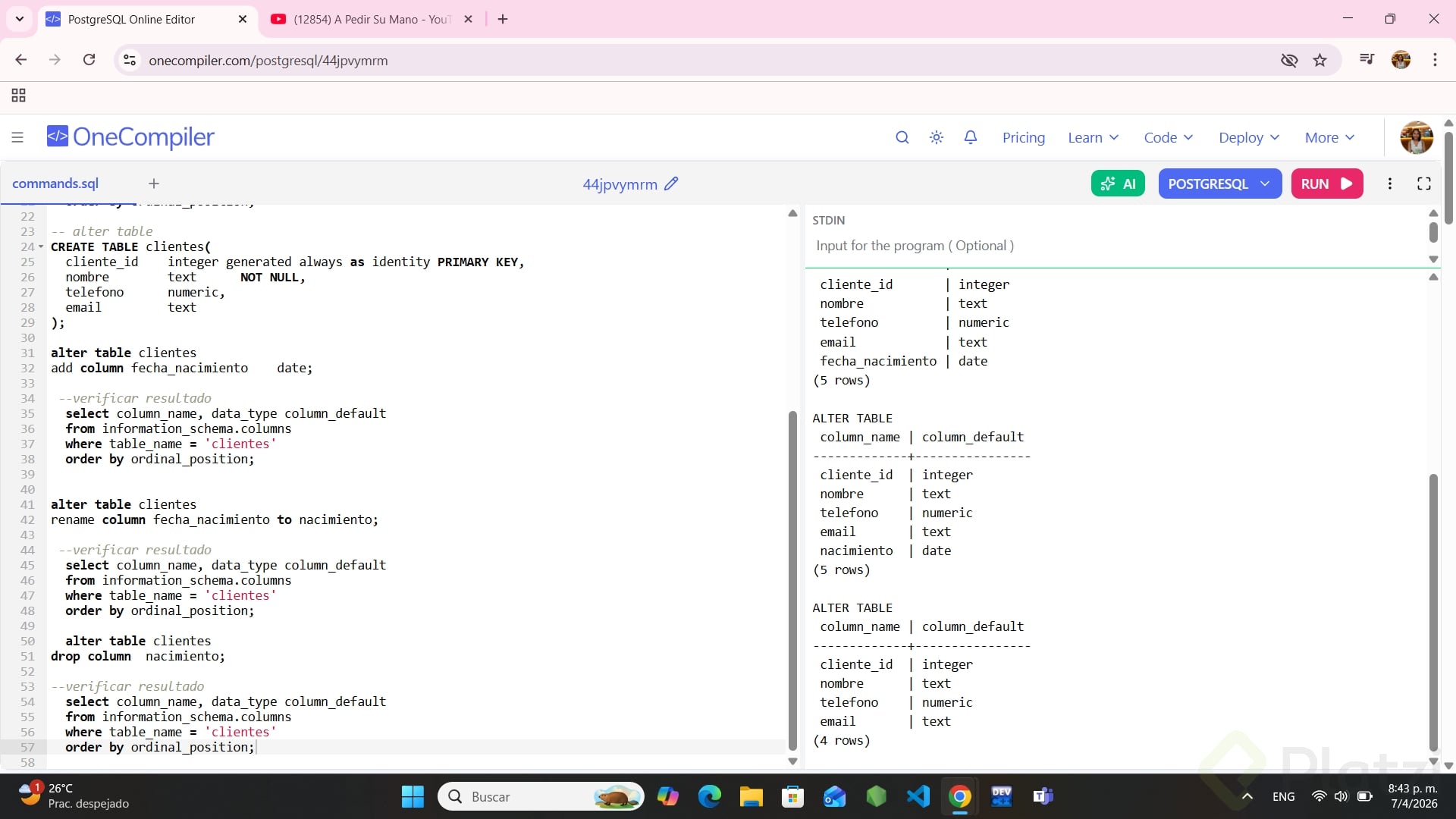Click the pencil icon to rename 44jpvymrm

click(671, 184)
